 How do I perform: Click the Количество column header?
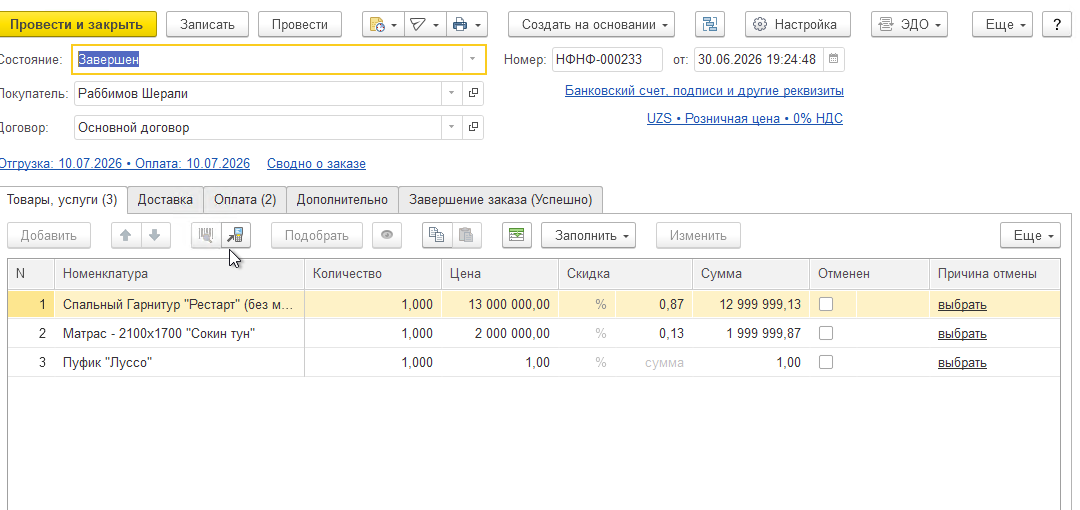point(373,274)
